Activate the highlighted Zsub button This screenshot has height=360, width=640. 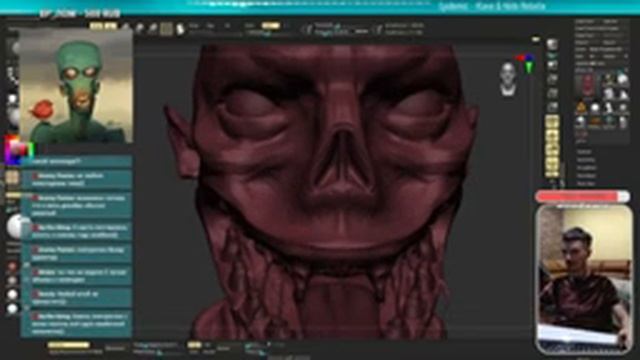(271, 25)
